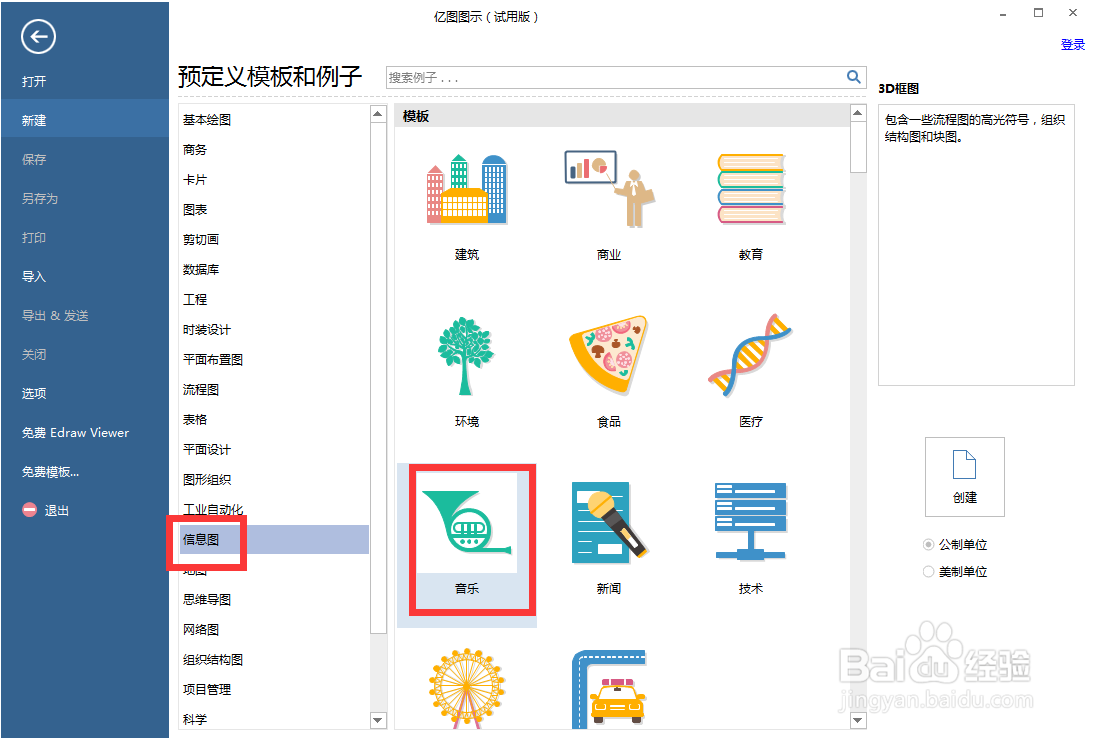Click the search magnifier icon
Screen dimensions: 1094x738
(x=853, y=77)
